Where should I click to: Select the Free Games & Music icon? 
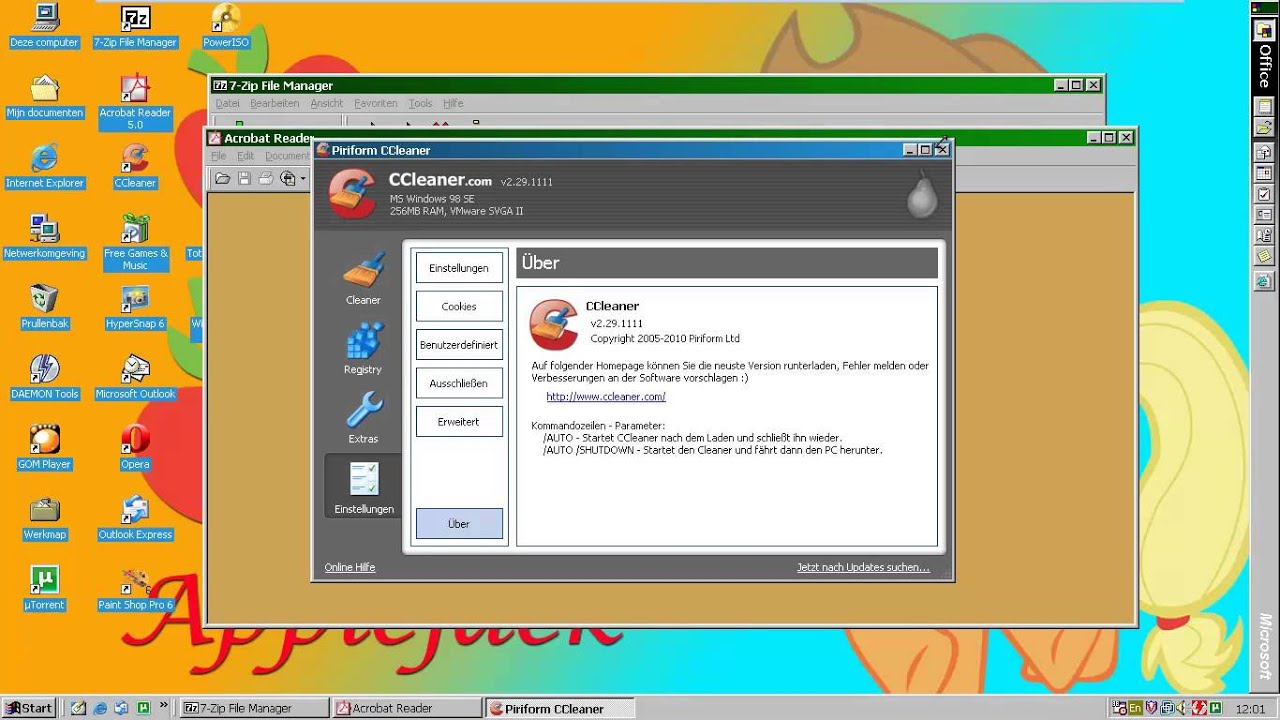coord(135,243)
